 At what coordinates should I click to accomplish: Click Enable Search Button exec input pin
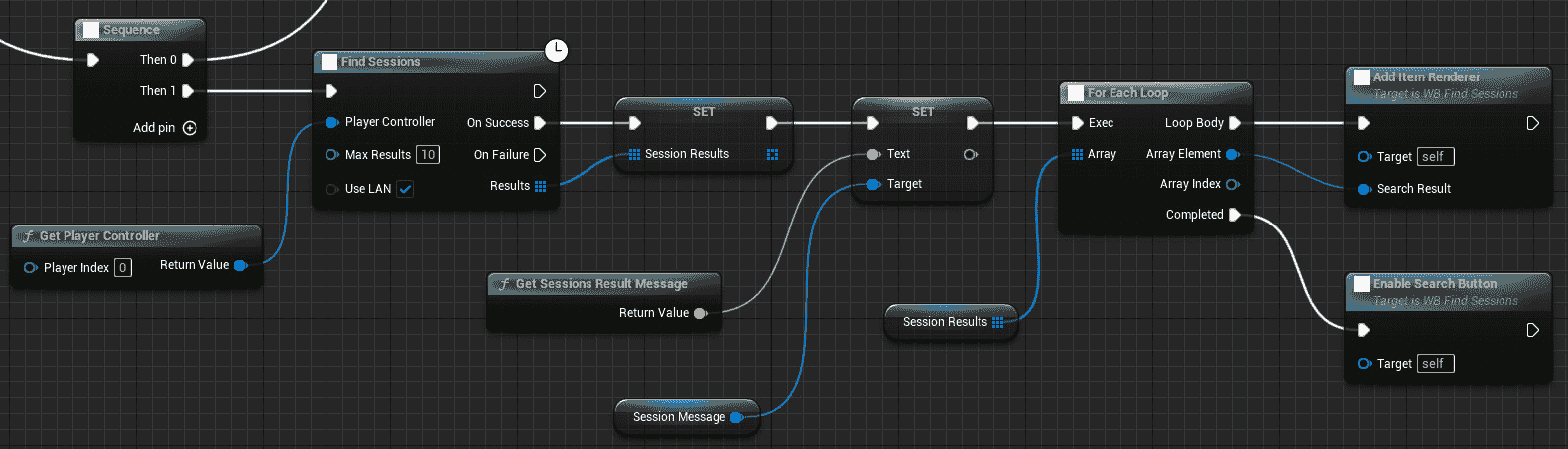point(1364,330)
